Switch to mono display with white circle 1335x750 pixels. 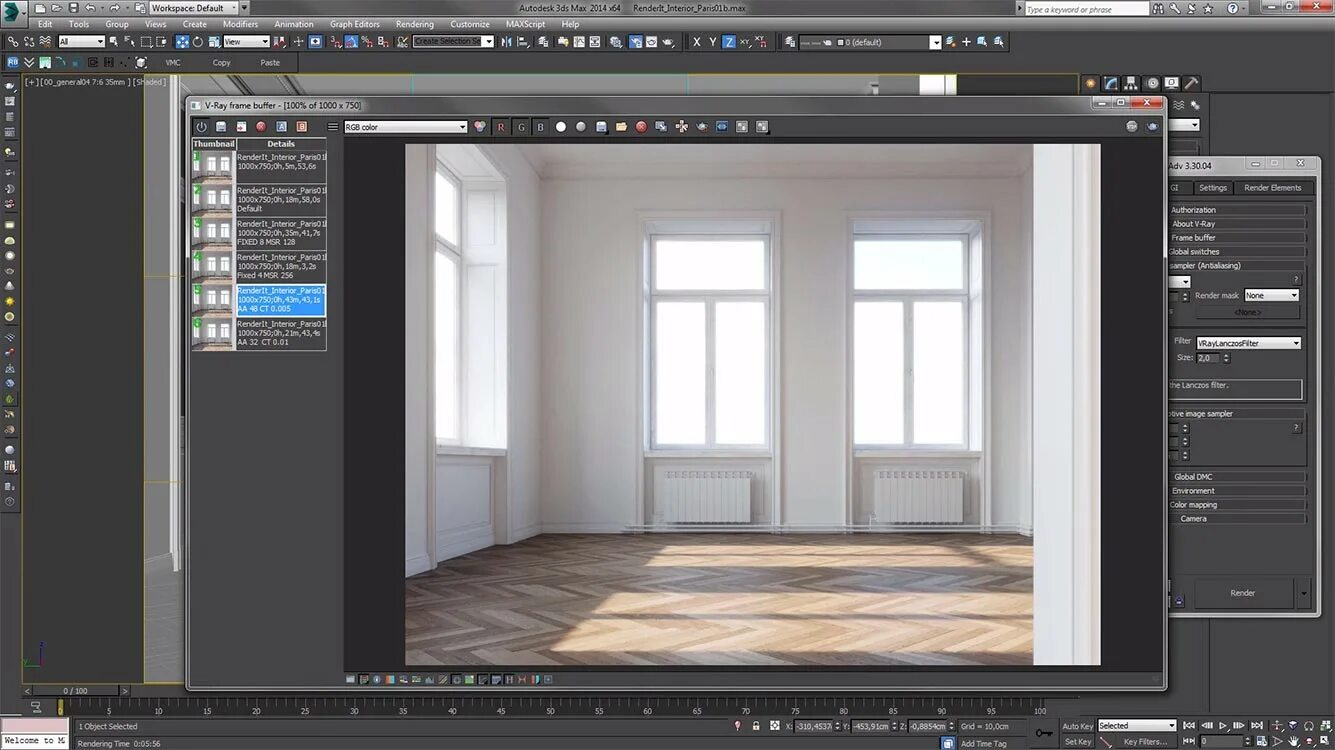pyautogui.click(x=561, y=127)
